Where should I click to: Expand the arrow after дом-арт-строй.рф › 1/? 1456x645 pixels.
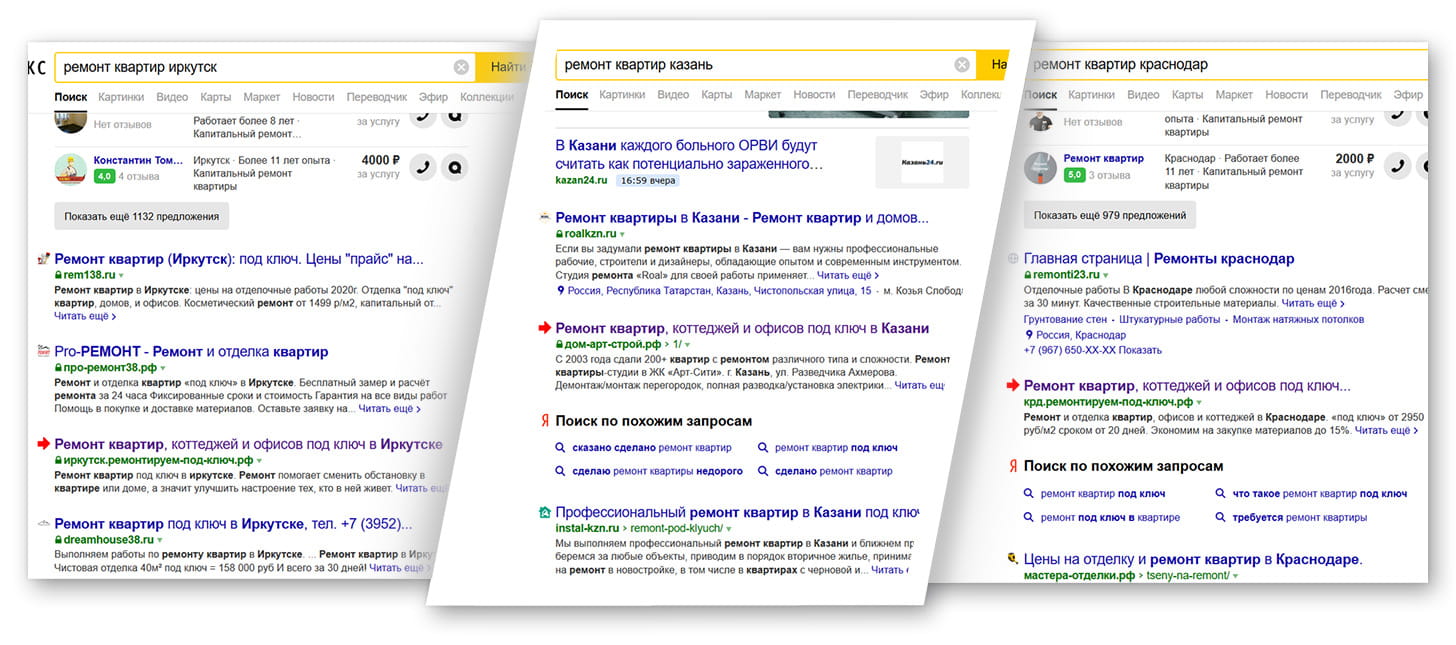tap(687, 344)
